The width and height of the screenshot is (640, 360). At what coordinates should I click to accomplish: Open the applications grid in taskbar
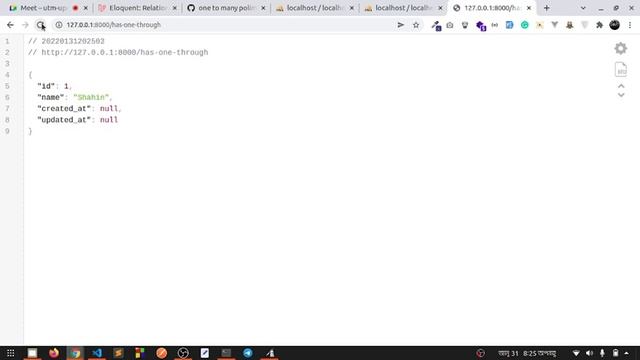11,353
